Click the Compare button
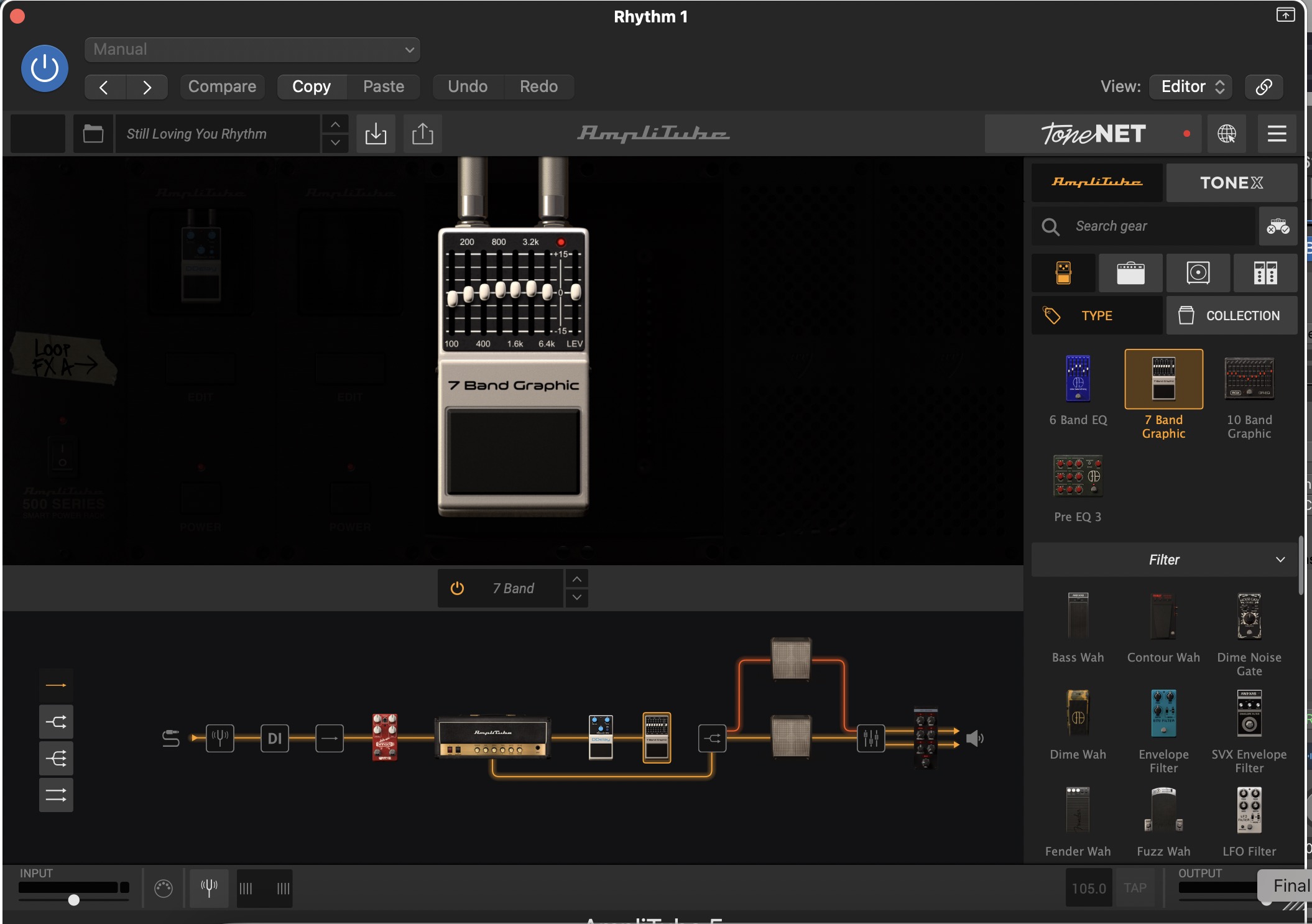The width and height of the screenshot is (1312, 924). pos(222,87)
